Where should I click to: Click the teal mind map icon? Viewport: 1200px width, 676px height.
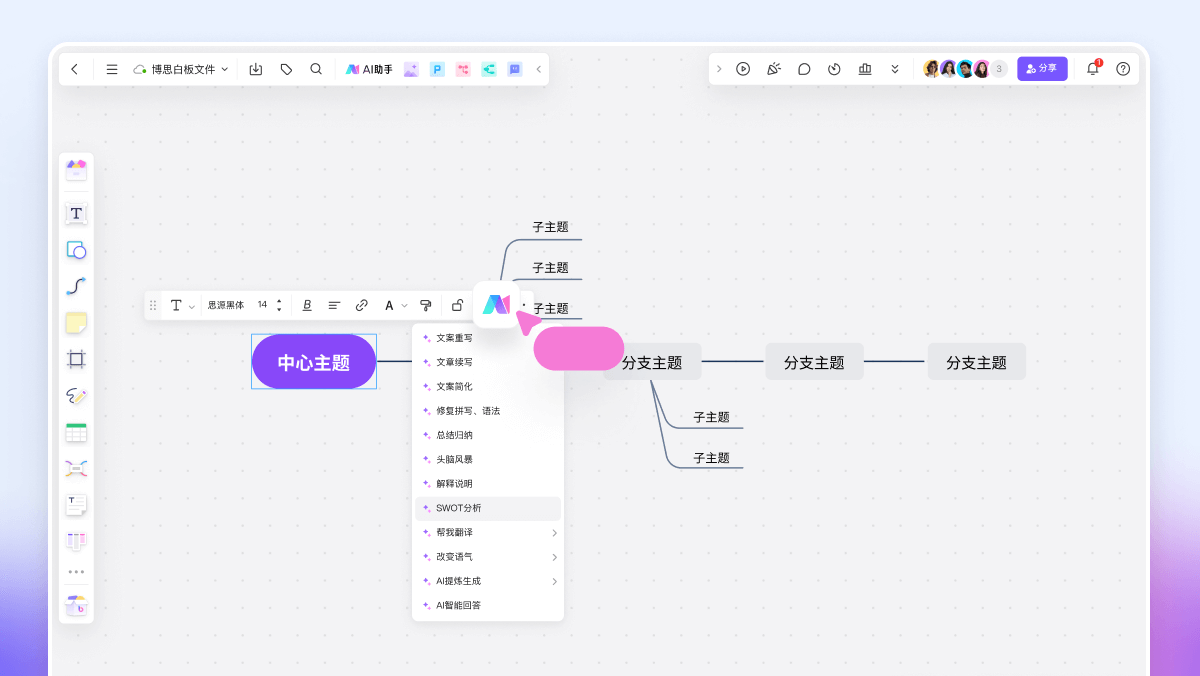489,69
